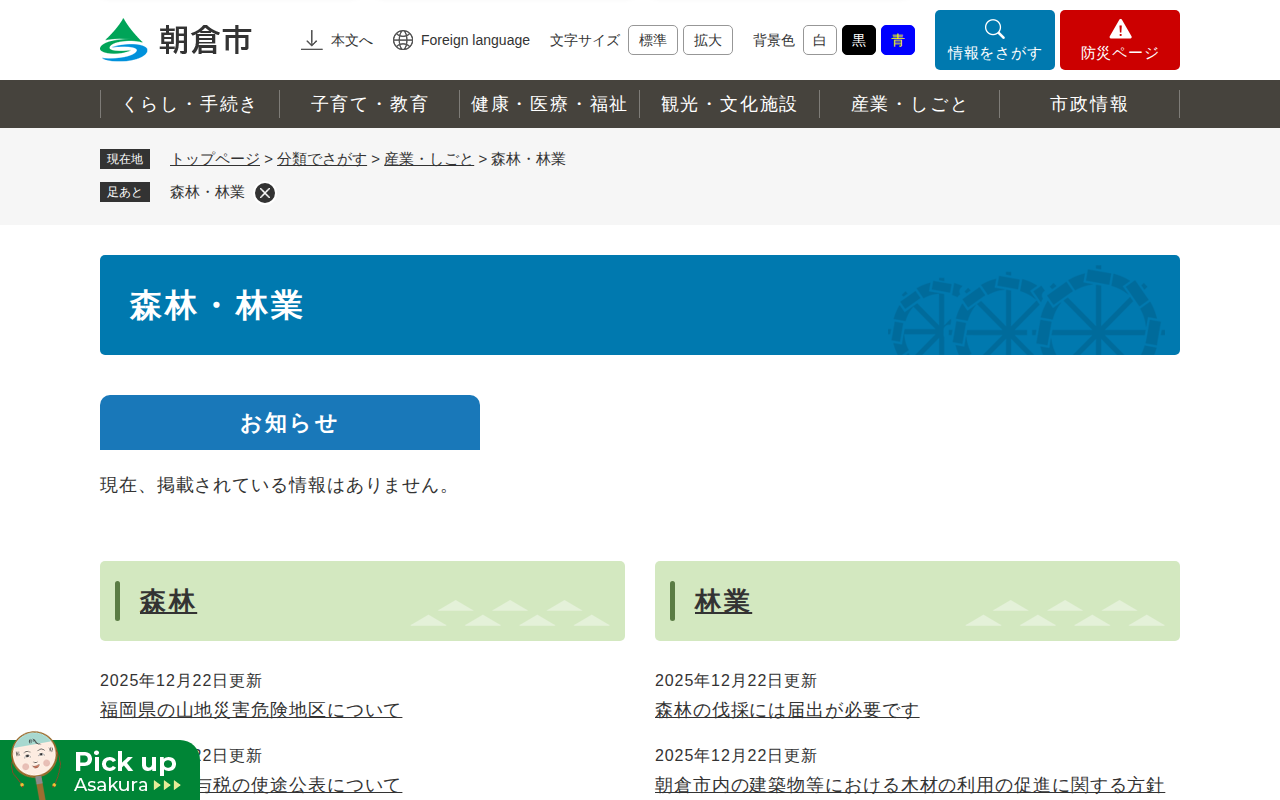Open the warning triangle 防災ページ button

click(x=1120, y=40)
